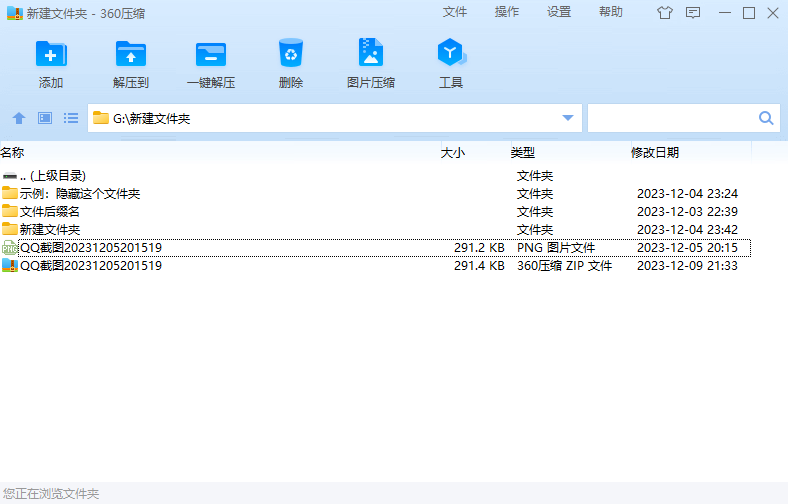Screen dimensions: 788x504
Task: Click the date 2023-12-03 22:39
Action: pyautogui.click(x=687, y=212)
